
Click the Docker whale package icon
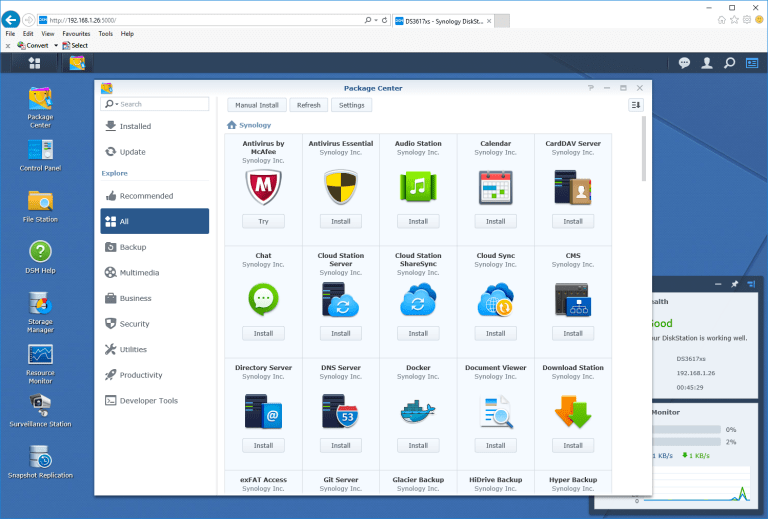tap(418, 412)
